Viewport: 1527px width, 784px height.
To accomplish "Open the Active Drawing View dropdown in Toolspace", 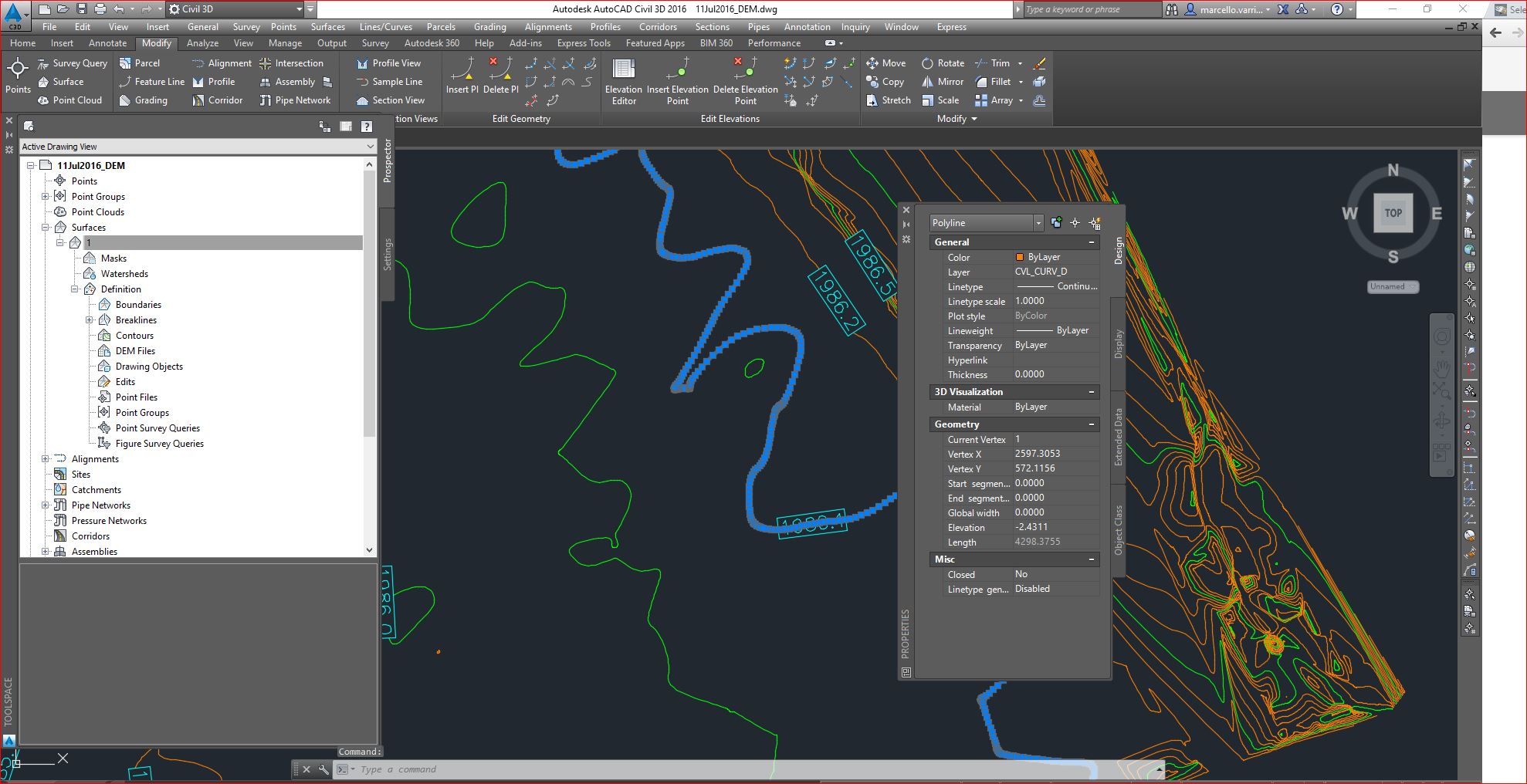I will [x=371, y=147].
